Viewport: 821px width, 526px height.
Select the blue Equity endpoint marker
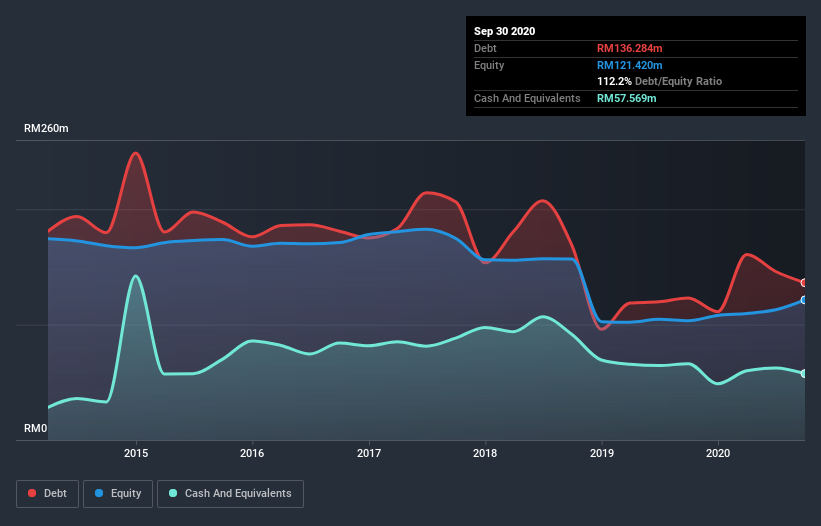[x=804, y=300]
